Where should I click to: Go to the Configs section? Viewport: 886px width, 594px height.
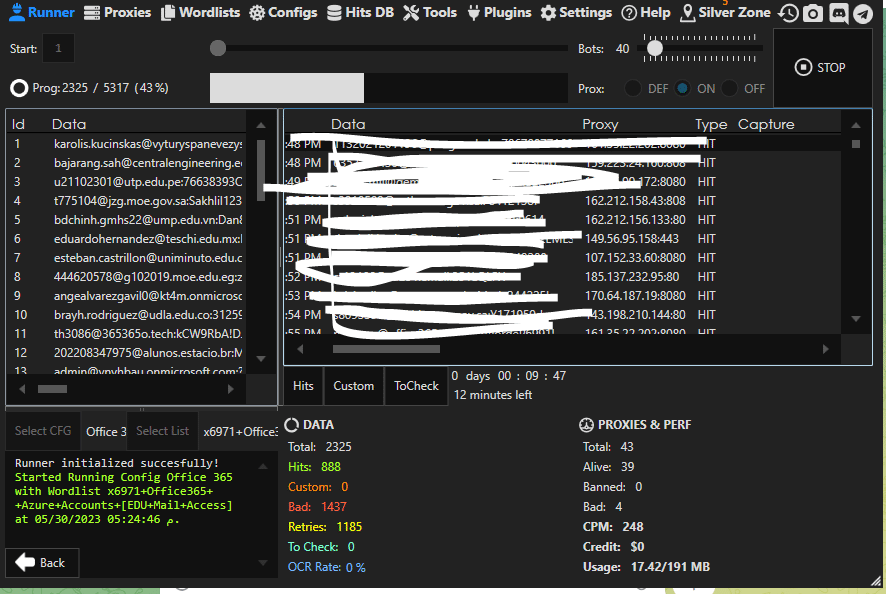[283, 13]
